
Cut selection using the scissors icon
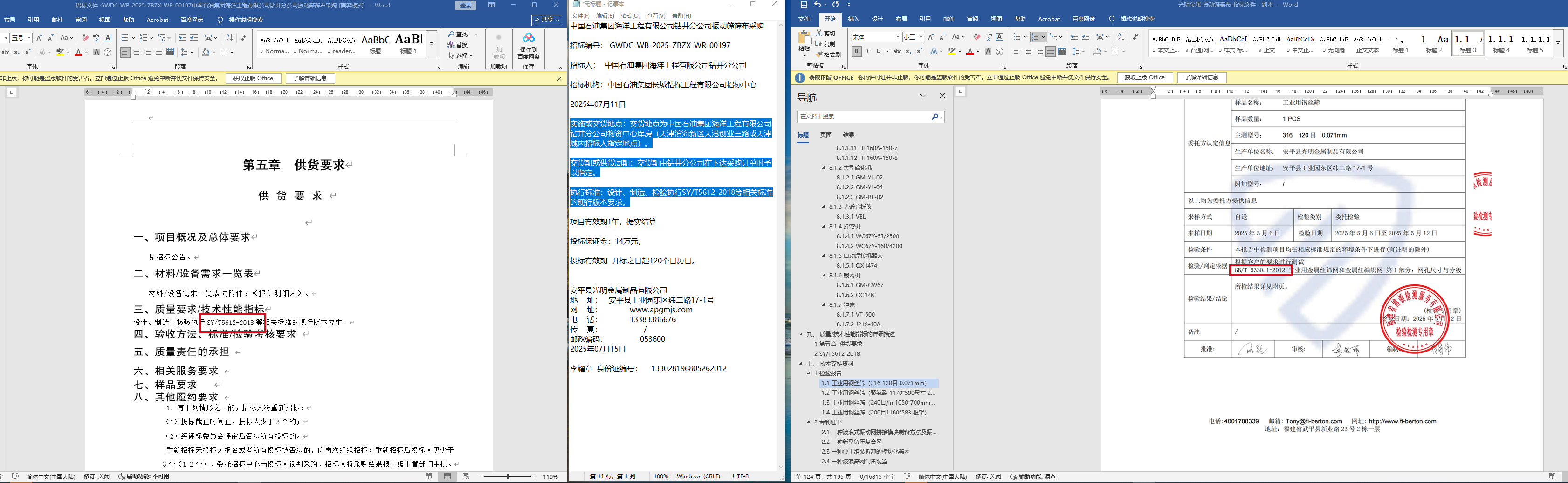(826, 34)
